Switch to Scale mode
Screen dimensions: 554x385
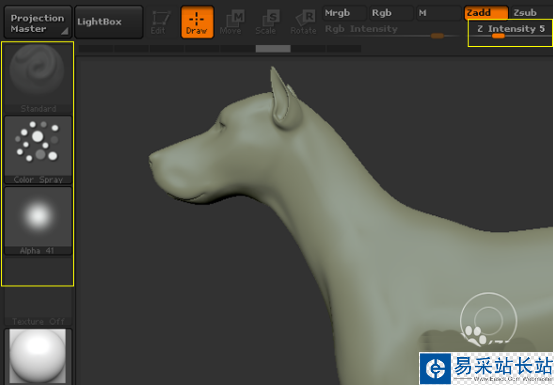268,22
